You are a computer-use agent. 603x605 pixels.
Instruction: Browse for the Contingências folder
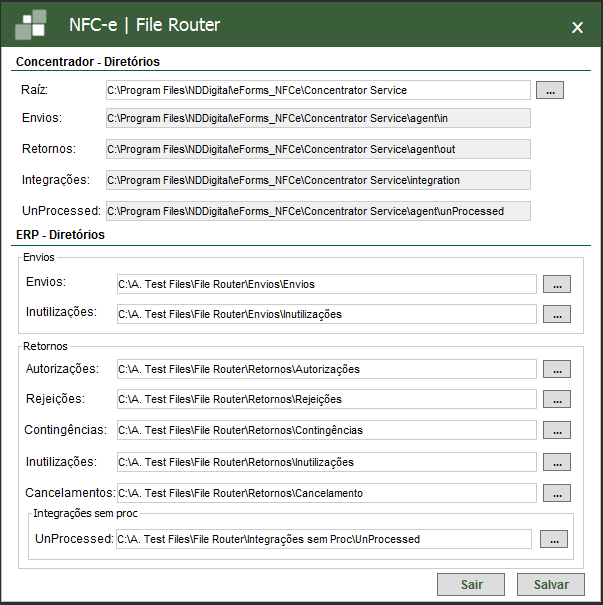tap(557, 431)
